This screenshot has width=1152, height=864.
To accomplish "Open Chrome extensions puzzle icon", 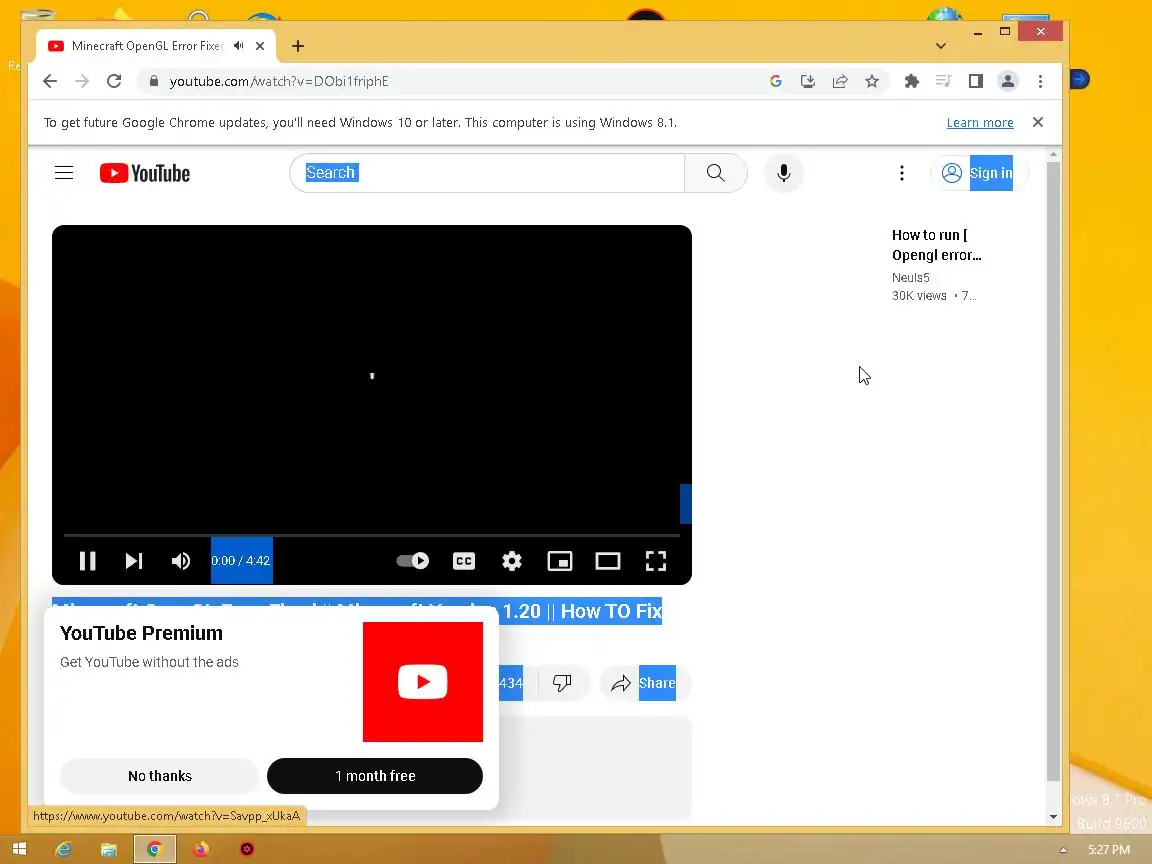I will tap(912, 81).
